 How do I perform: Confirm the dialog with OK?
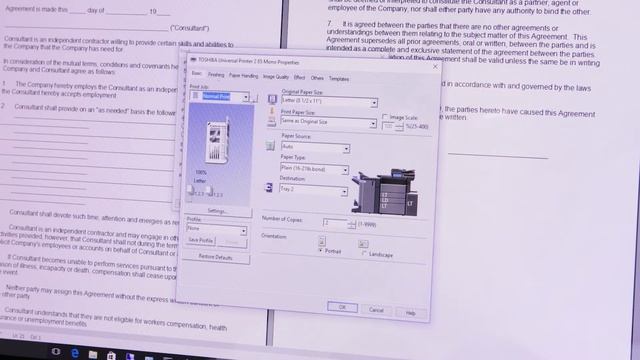[342, 307]
